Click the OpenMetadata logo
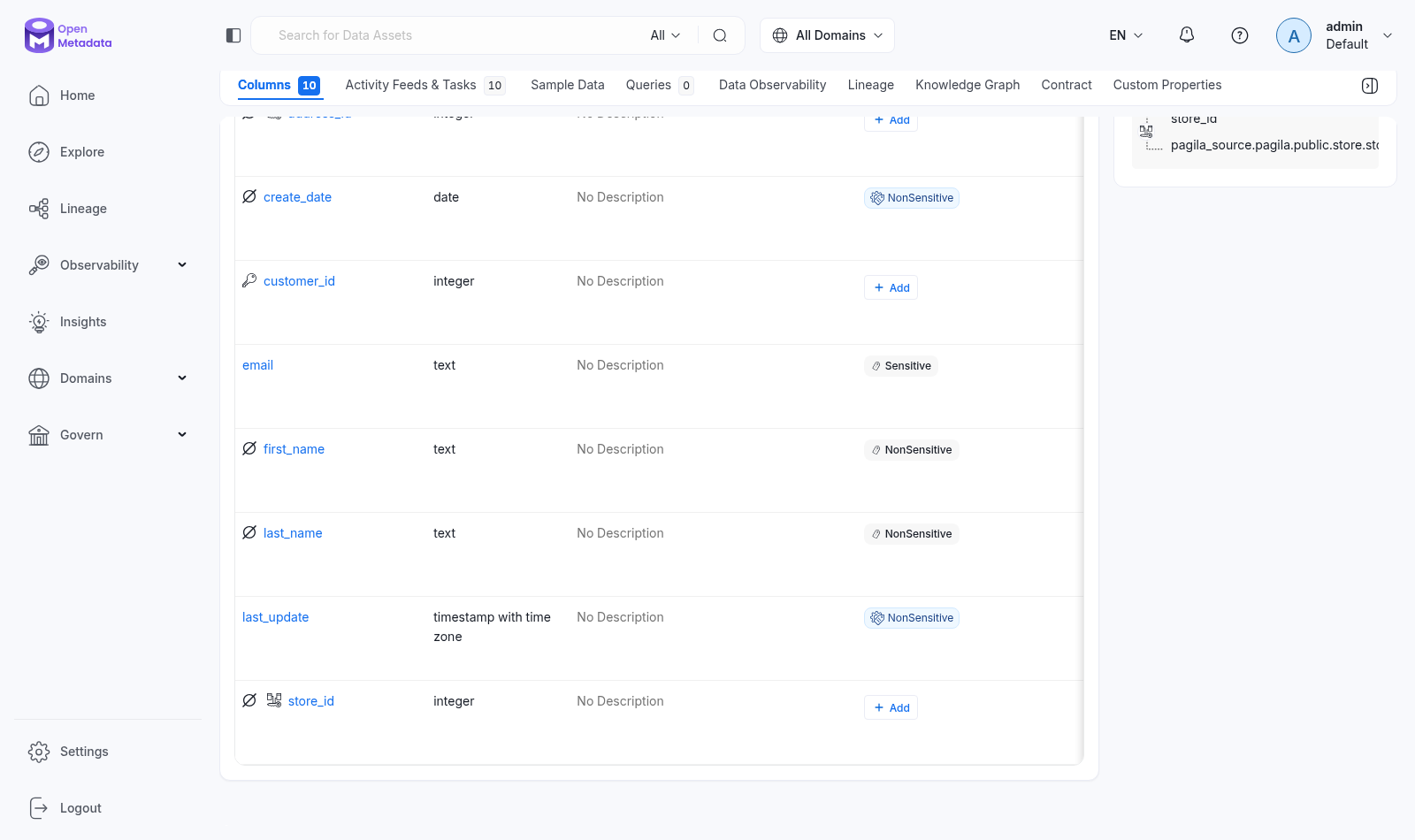The height and width of the screenshot is (840, 1415). (x=68, y=35)
